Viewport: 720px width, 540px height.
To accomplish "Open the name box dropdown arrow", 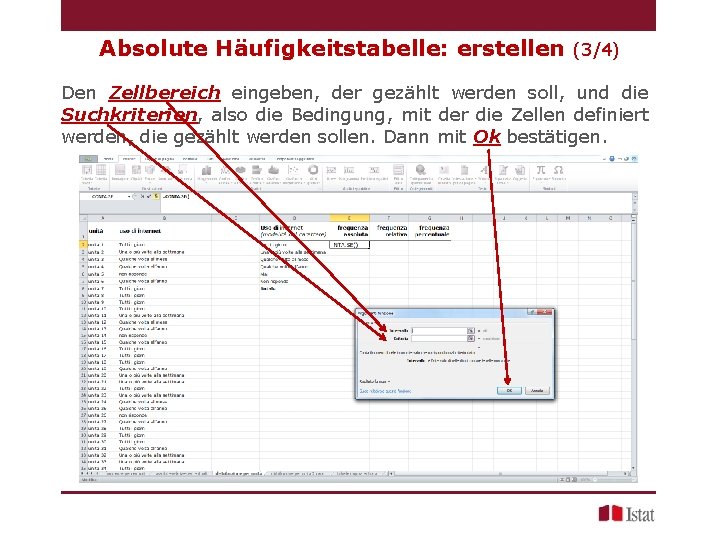I will pos(129,197).
